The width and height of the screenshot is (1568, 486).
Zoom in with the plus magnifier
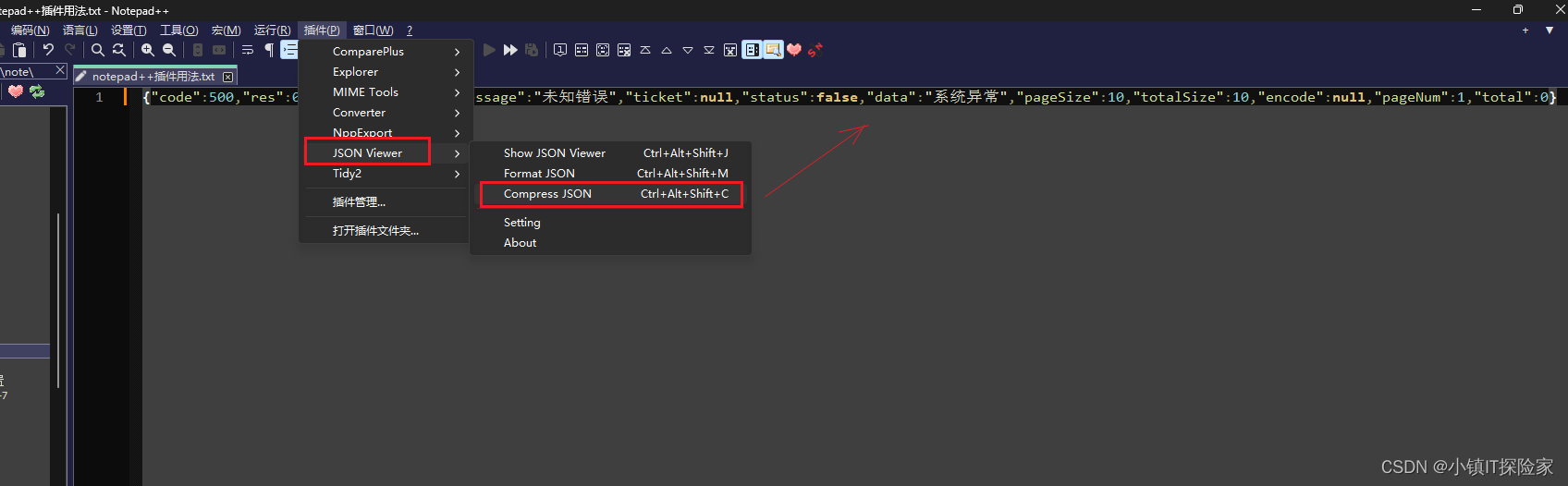tap(148, 50)
